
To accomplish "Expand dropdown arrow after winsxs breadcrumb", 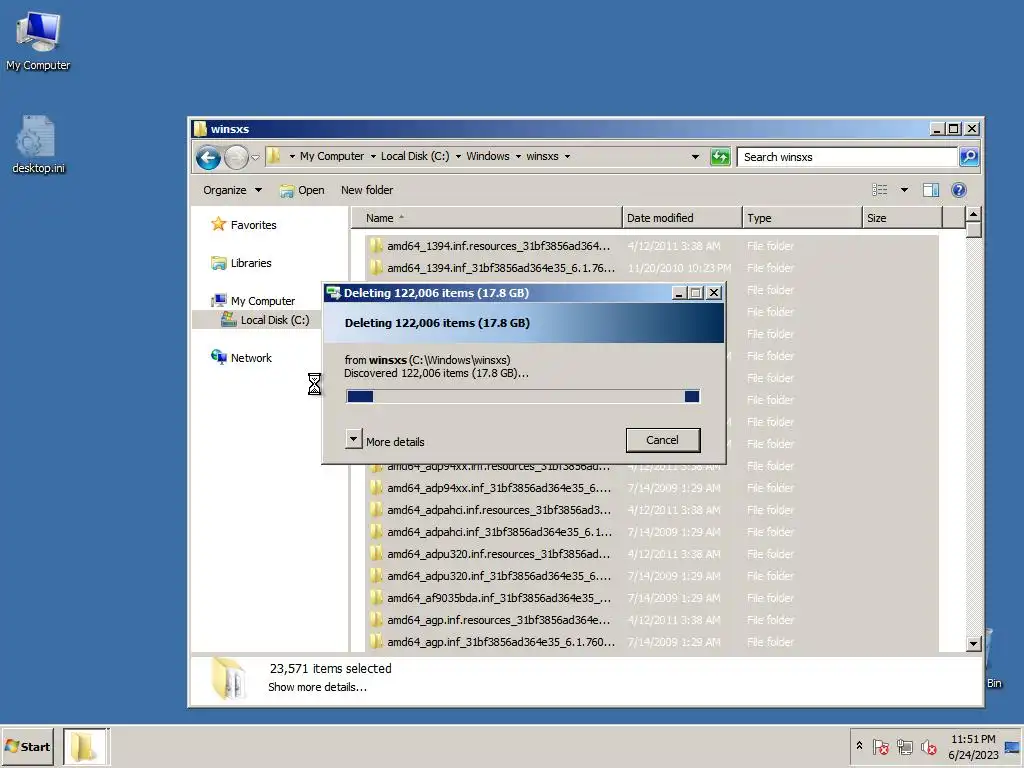I will [x=567, y=157].
